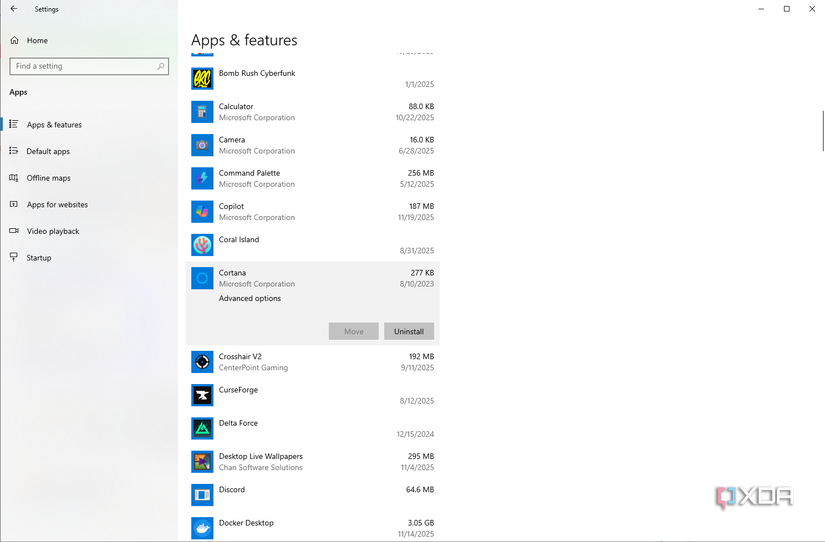The height and width of the screenshot is (542, 825).
Task: Select the Crosshair V2 entry name
Action: [x=240, y=356]
